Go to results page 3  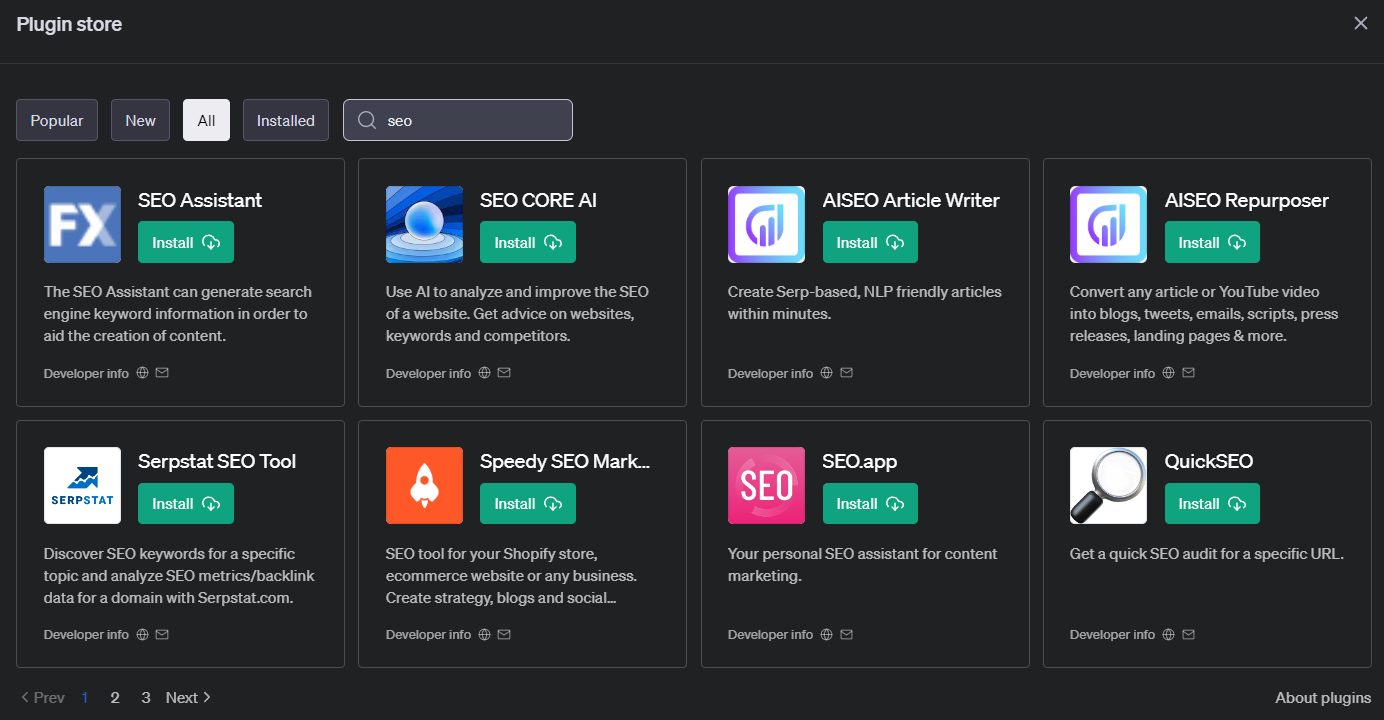[x=146, y=697]
